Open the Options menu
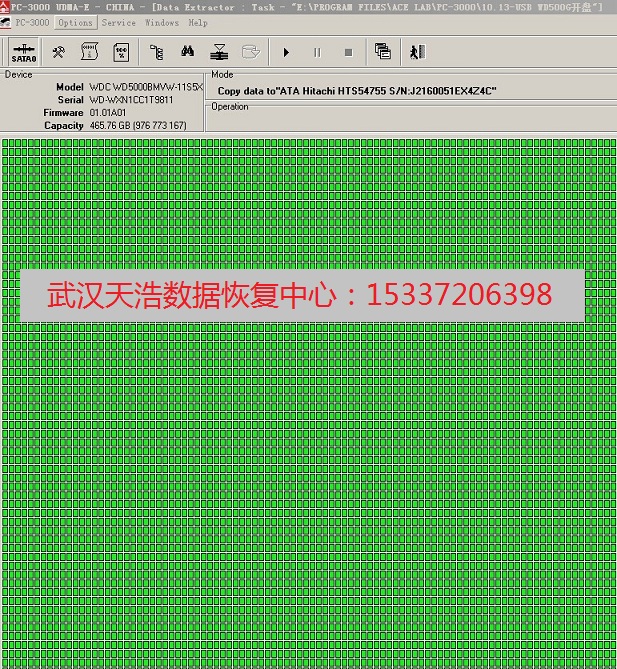Viewport: 617px width, 669px height. pyautogui.click(x=75, y=23)
